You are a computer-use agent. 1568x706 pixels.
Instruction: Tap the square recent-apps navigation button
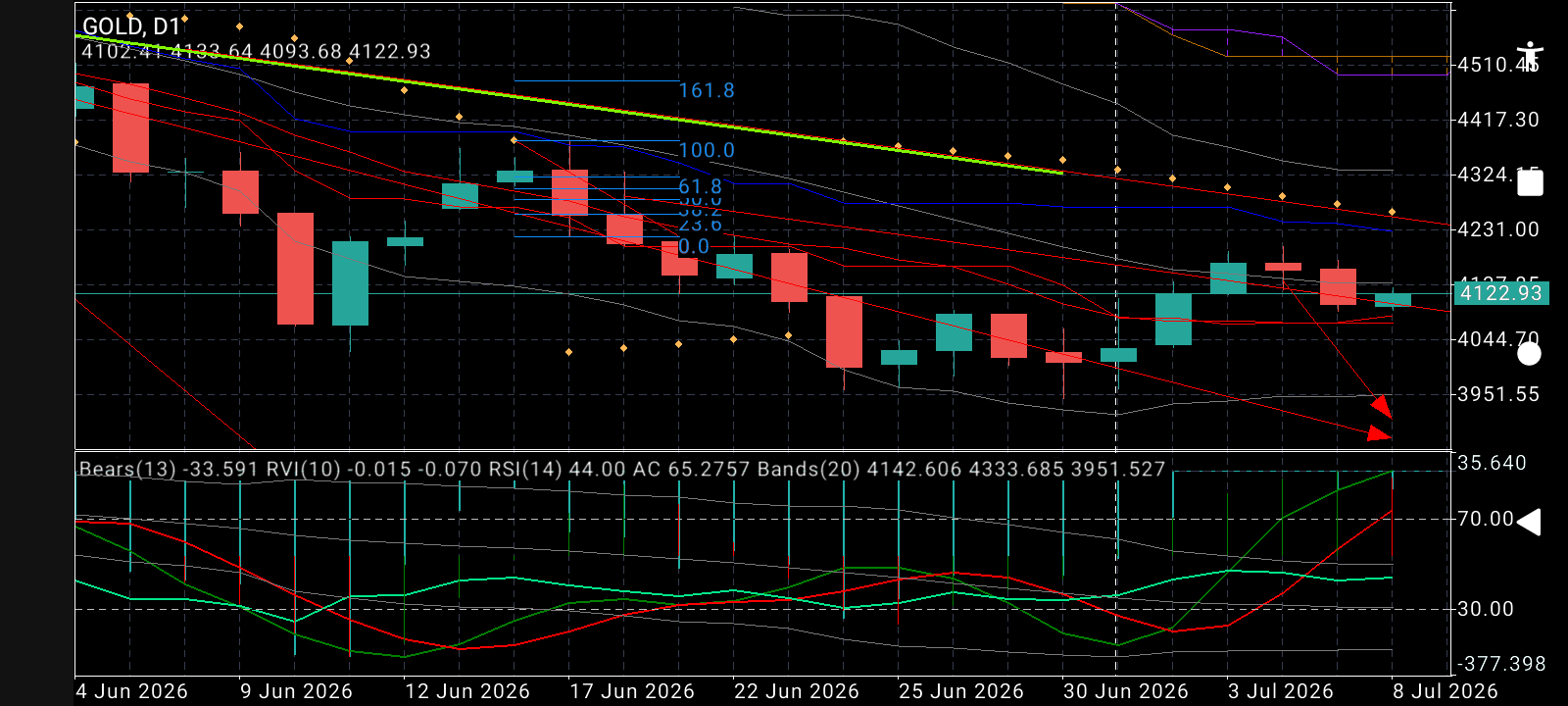pyautogui.click(x=1530, y=183)
